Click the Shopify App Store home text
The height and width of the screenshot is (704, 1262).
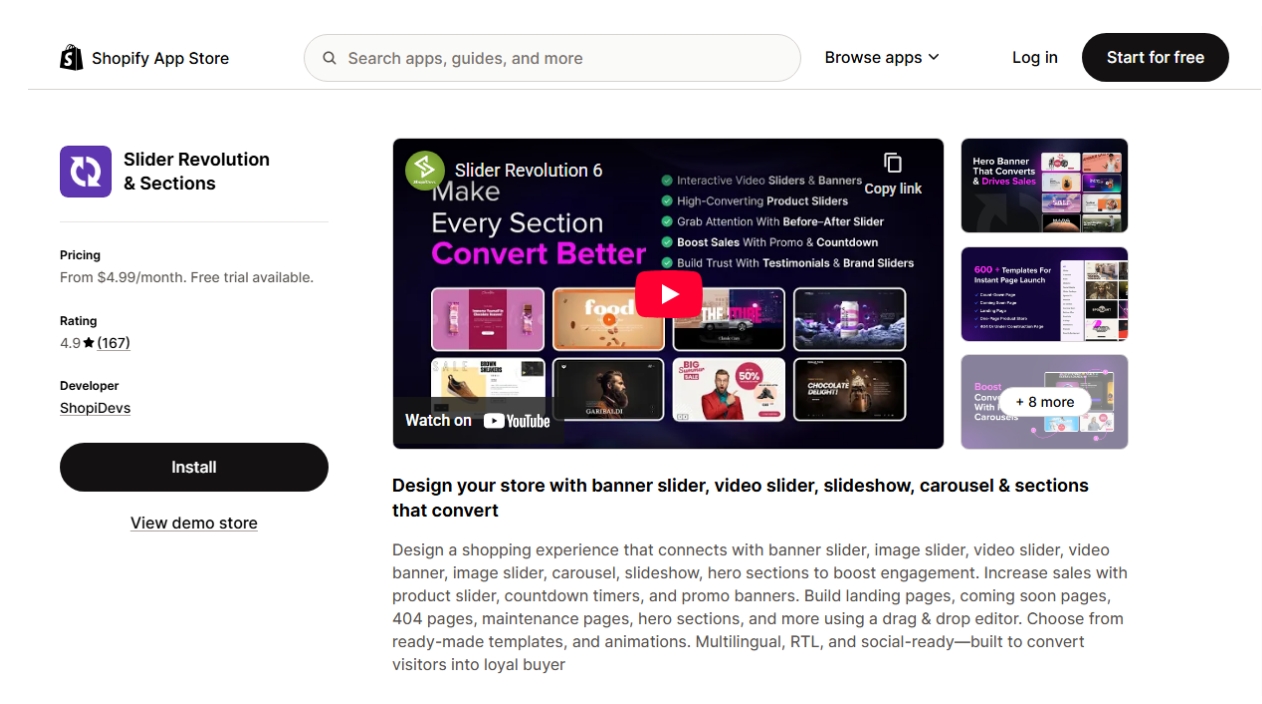160,57
